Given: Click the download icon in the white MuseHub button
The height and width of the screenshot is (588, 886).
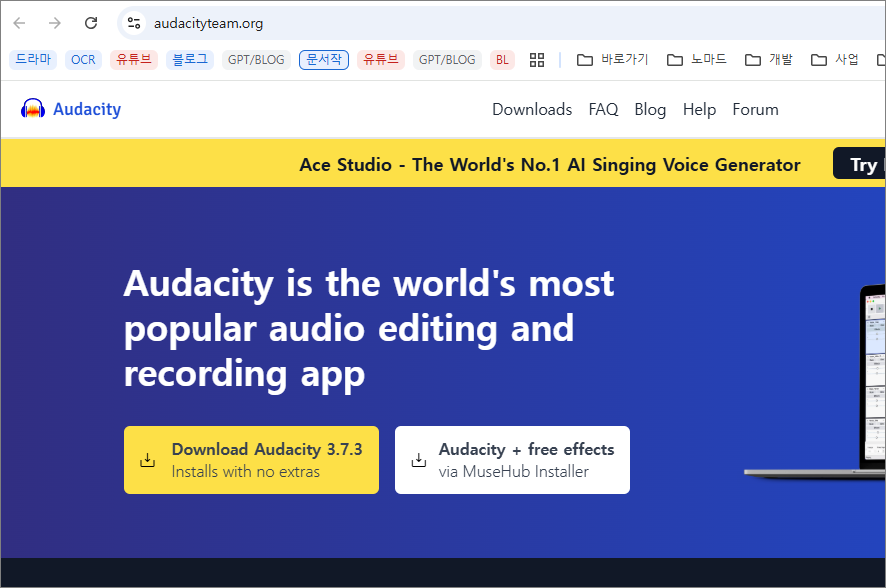Looking at the screenshot, I should [419, 460].
